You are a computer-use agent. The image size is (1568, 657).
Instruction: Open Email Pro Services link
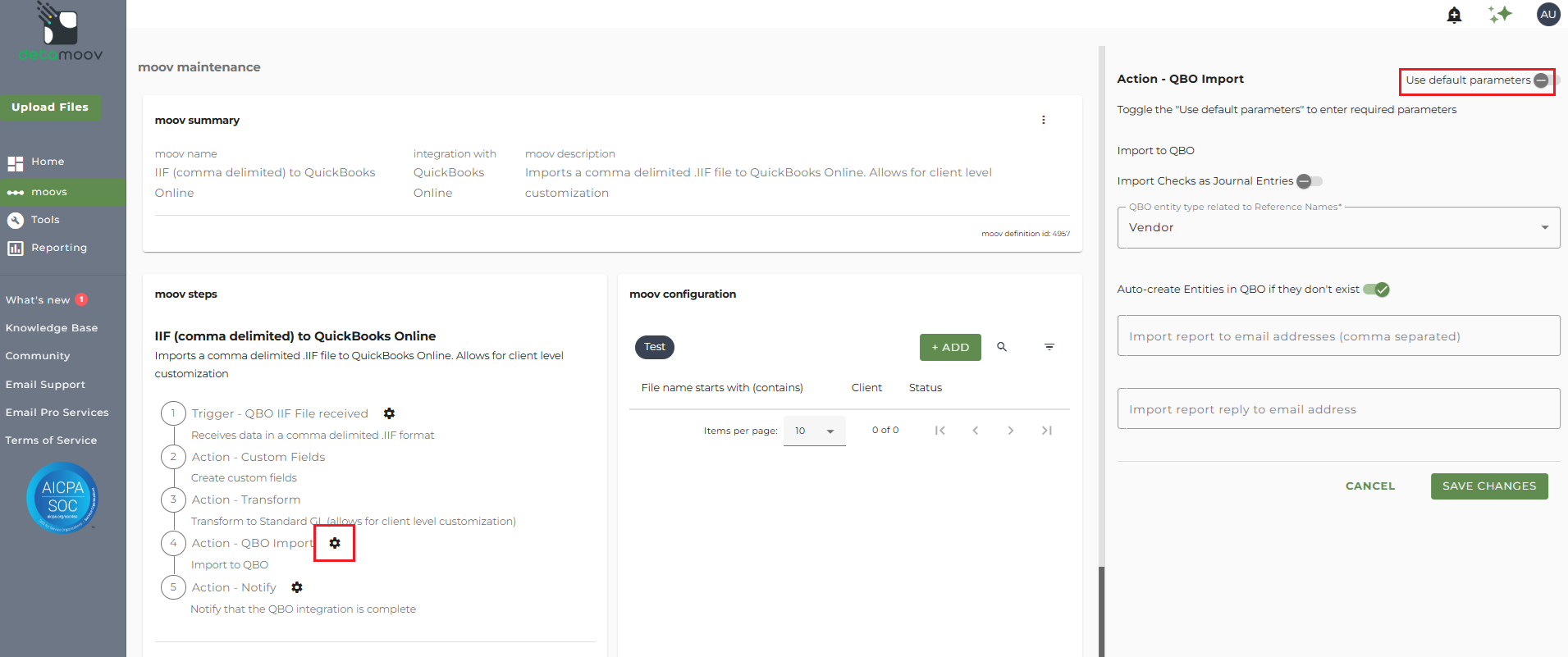tap(57, 413)
